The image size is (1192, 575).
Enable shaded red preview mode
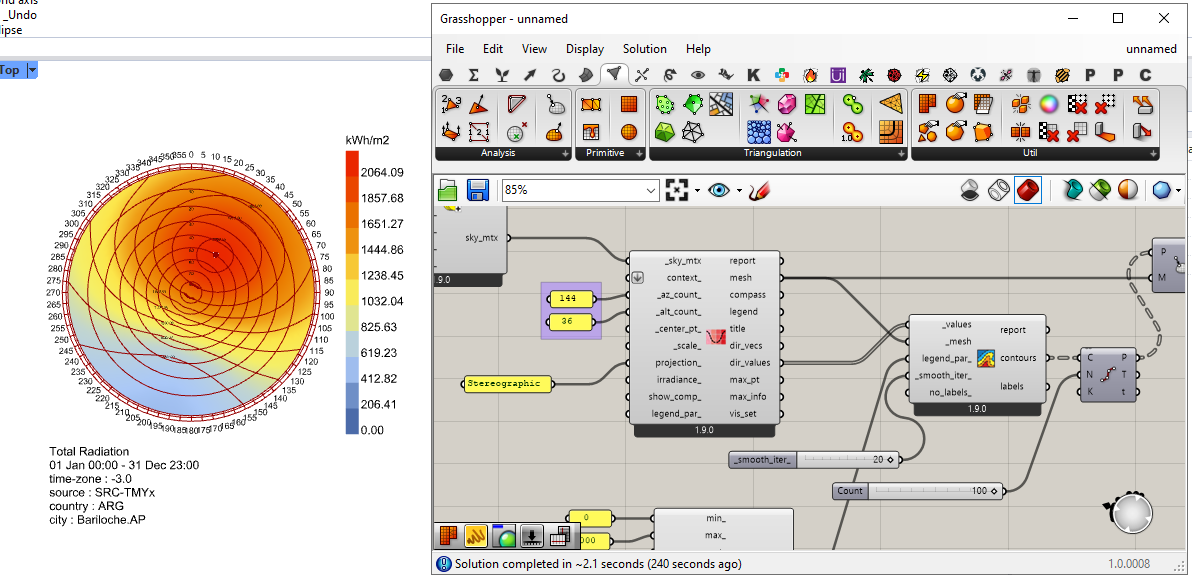click(x=1027, y=190)
